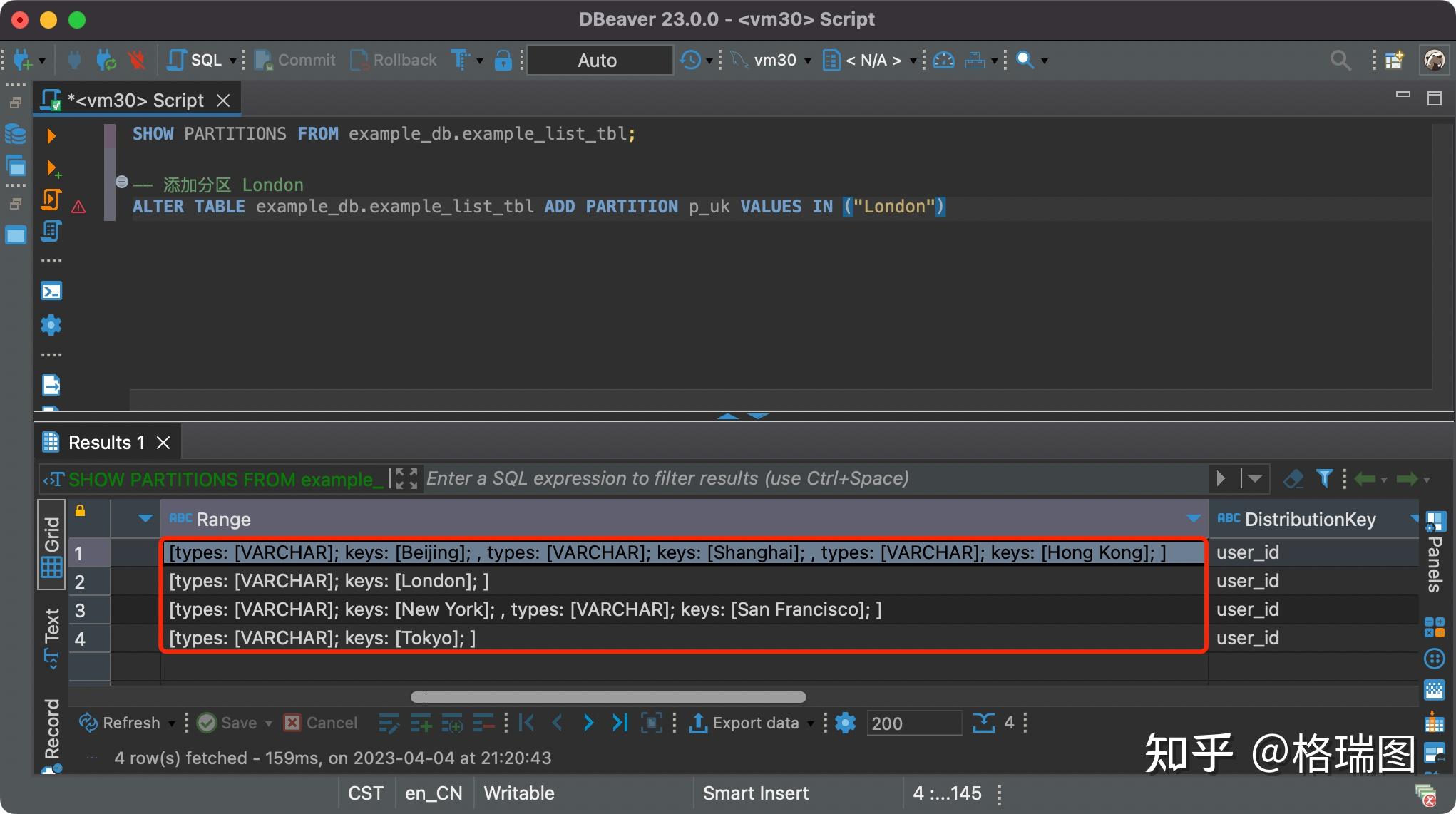This screenshot has height=814, width=1456.
Task: Click the Refresh results button
Action: 120,723
